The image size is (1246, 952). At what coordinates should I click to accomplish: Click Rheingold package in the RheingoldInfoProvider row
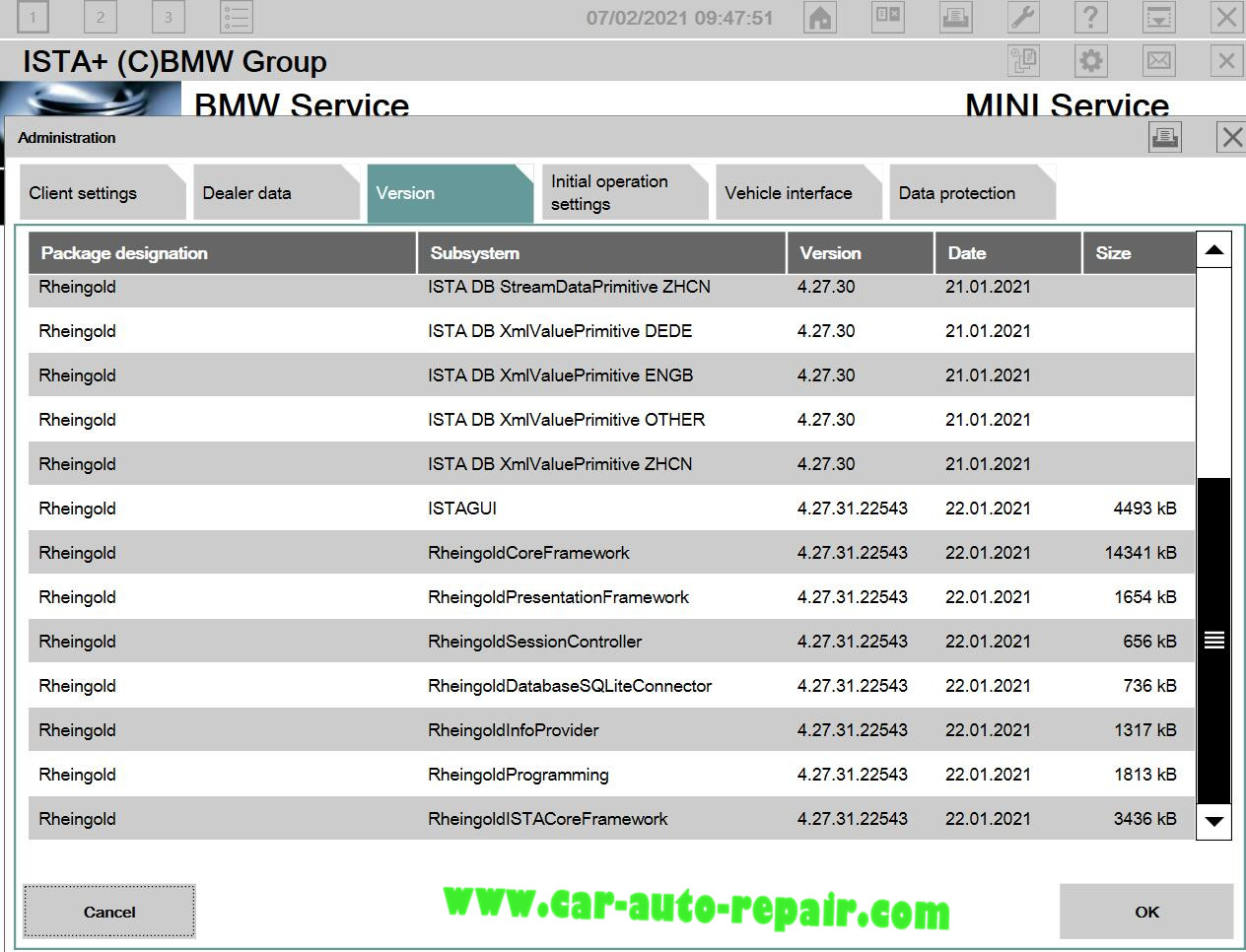(x=77, y=730)
